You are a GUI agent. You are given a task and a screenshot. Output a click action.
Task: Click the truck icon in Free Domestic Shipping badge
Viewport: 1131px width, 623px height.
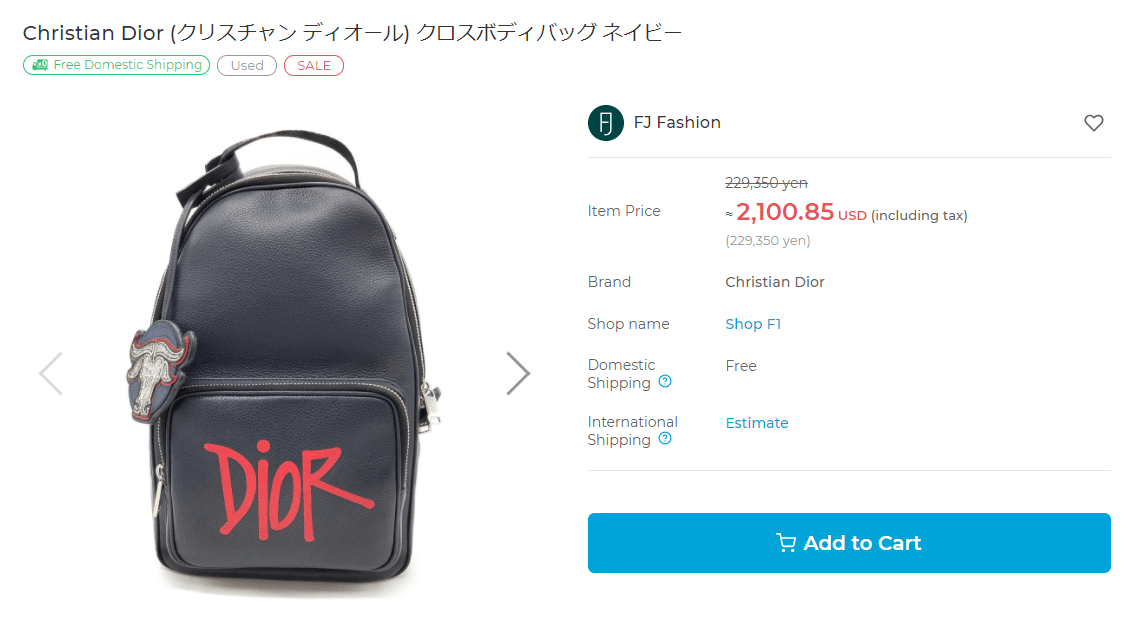[40, 65]
